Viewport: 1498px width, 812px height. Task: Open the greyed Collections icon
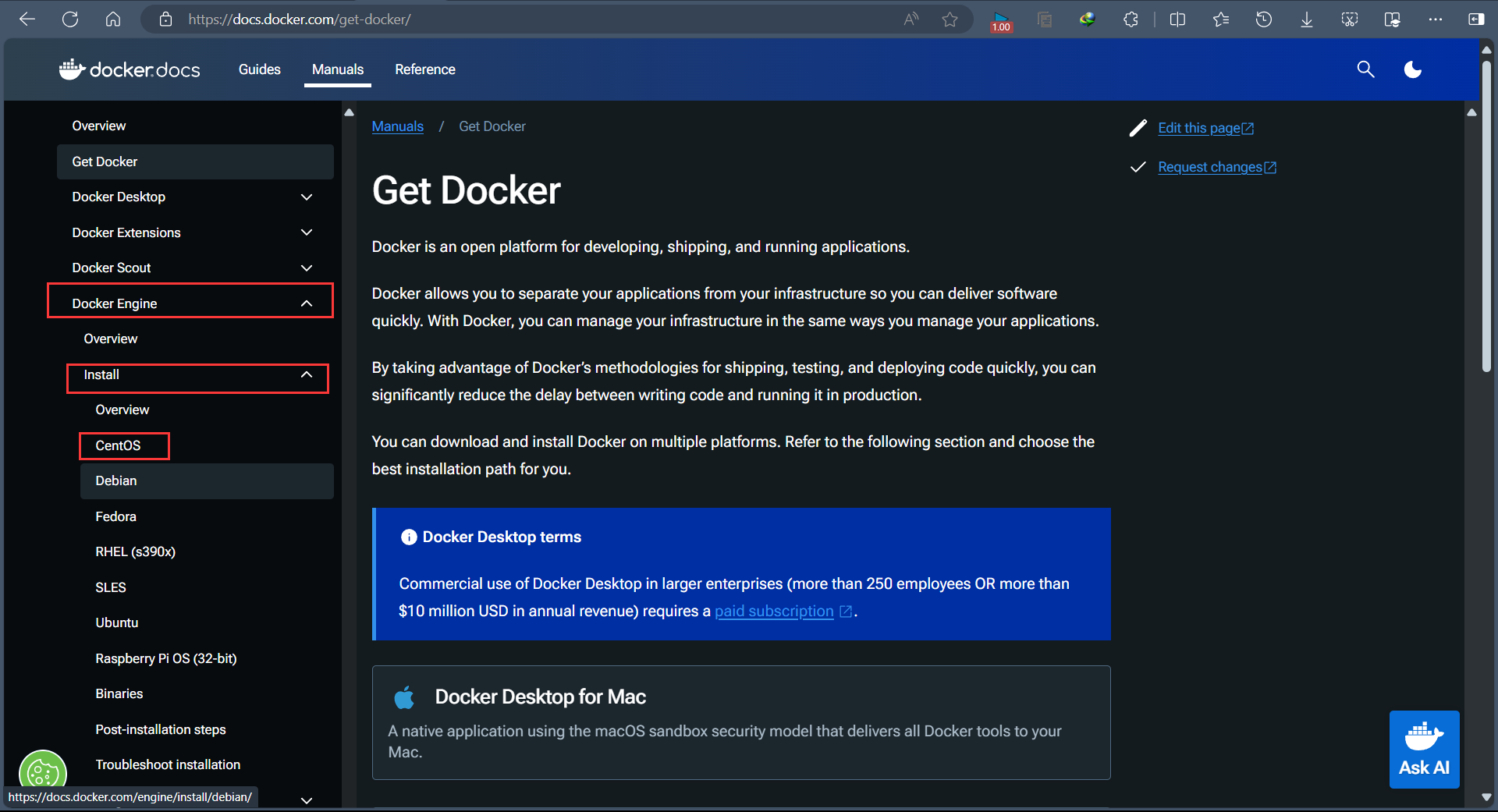(1045, 20)
